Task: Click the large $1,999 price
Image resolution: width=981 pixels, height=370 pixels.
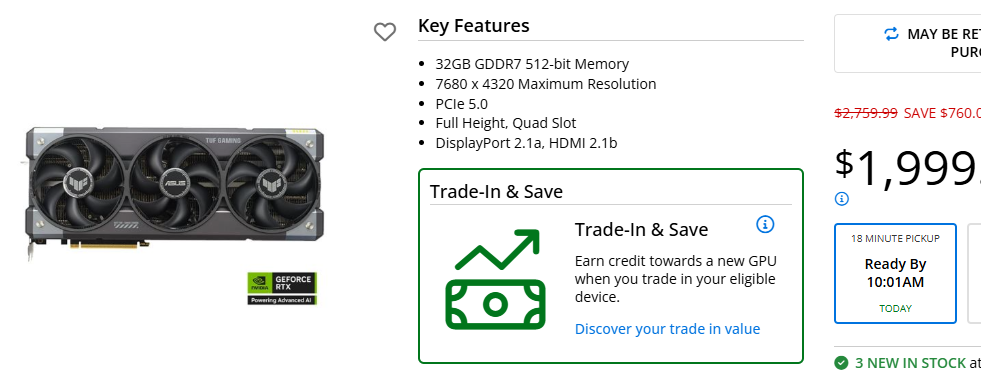Action: (x=908, y=168)
